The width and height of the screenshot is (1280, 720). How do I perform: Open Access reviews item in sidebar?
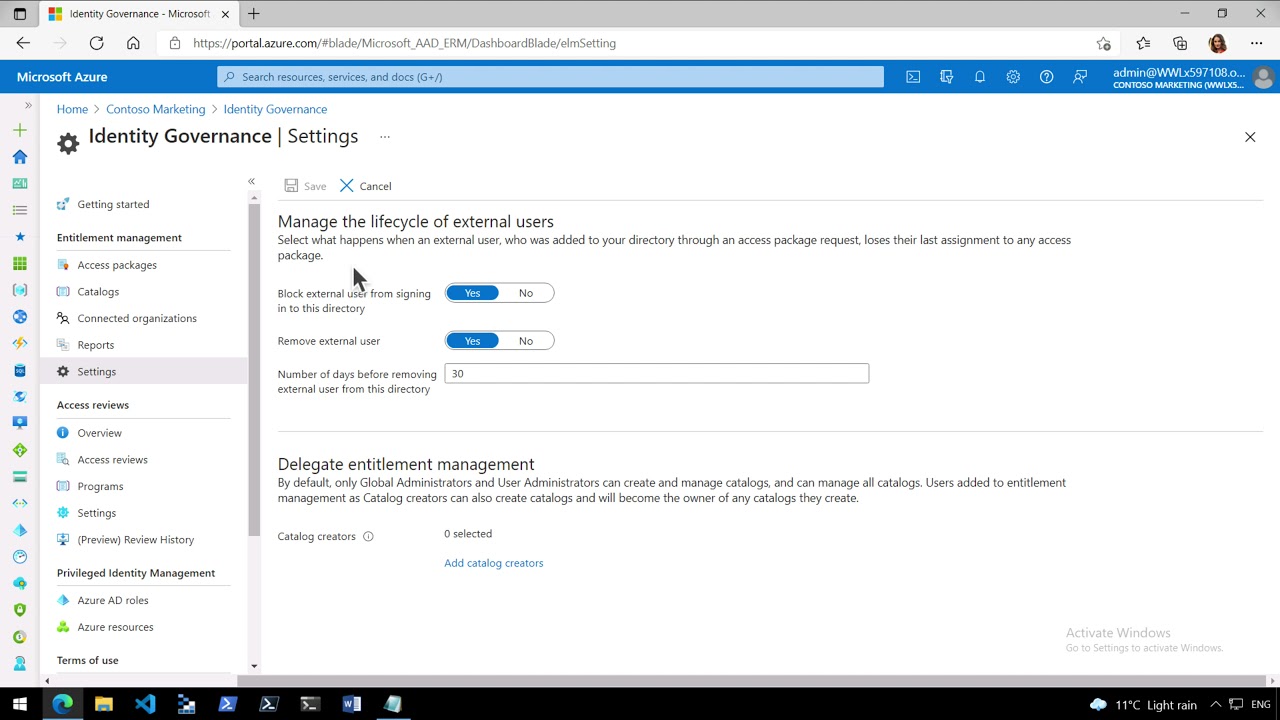(x=112, y=460)
